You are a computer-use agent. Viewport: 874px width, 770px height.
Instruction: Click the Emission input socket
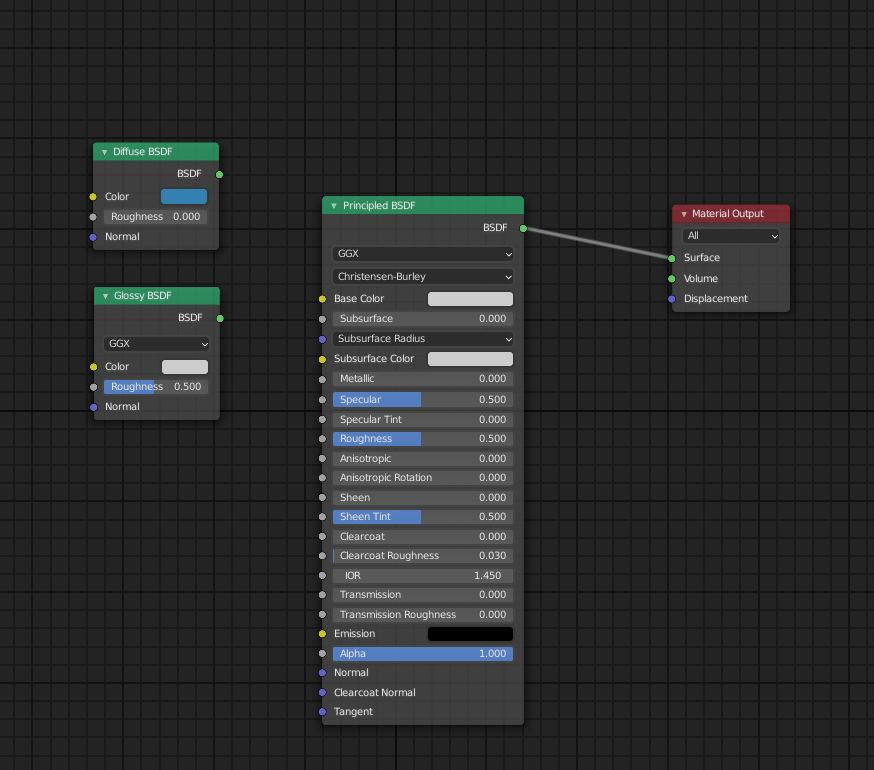(322, 634)
